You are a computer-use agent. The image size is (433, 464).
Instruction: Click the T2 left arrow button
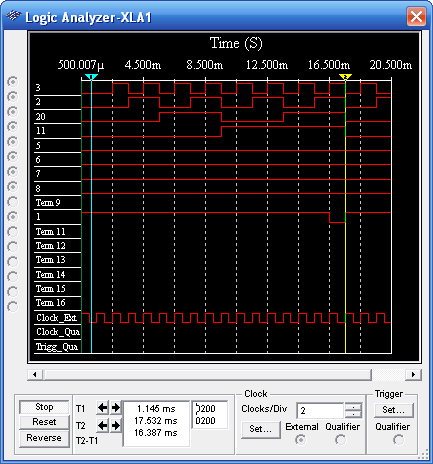(x=102, y=426)
